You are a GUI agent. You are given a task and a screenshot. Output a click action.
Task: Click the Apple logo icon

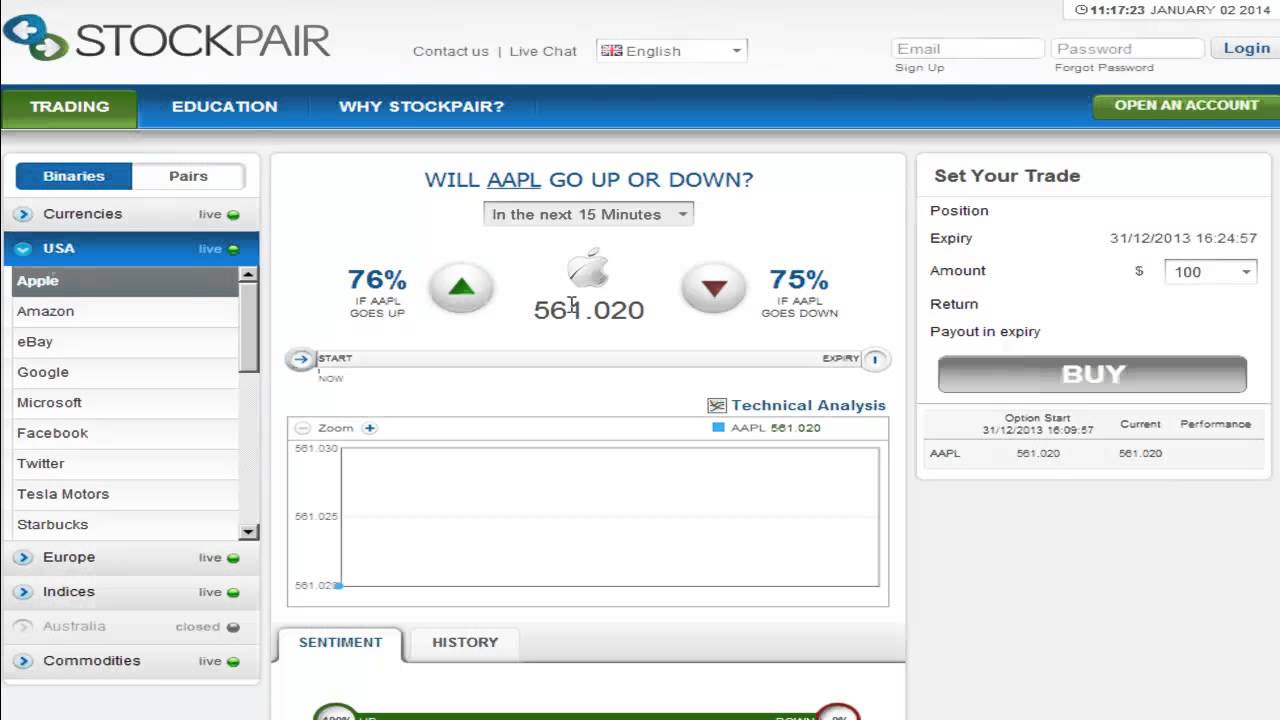pyautogui.click(x=588, y=270)
